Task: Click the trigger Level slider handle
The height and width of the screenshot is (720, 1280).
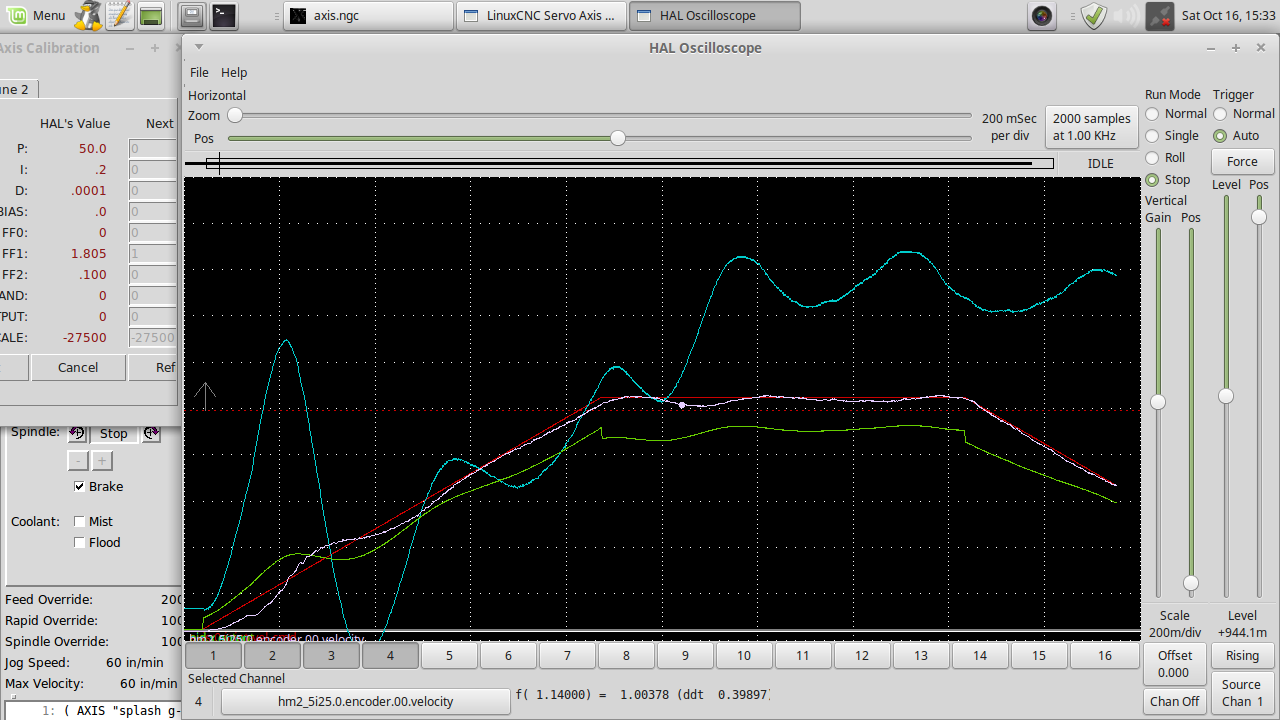Action: point(1226,397)
